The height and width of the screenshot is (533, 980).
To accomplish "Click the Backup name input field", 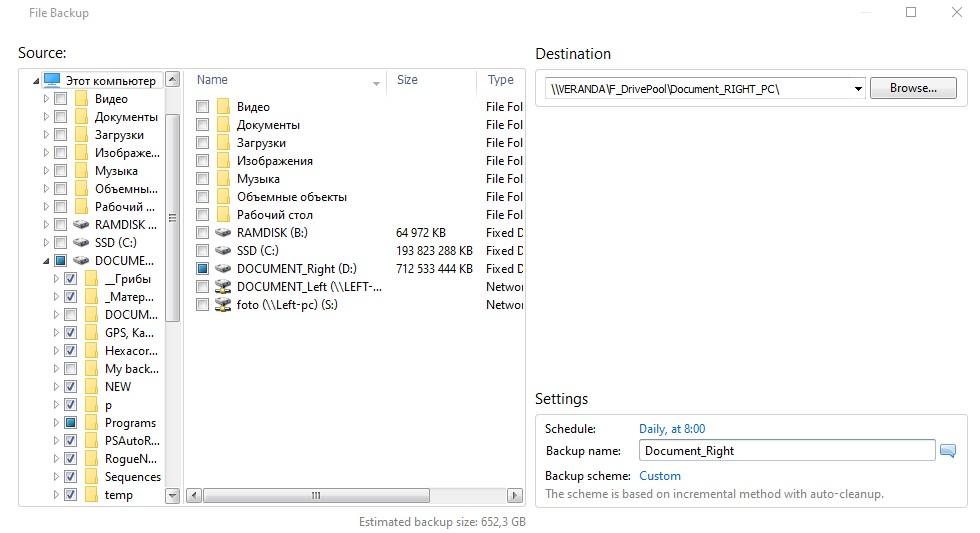I will click(787, 451).
